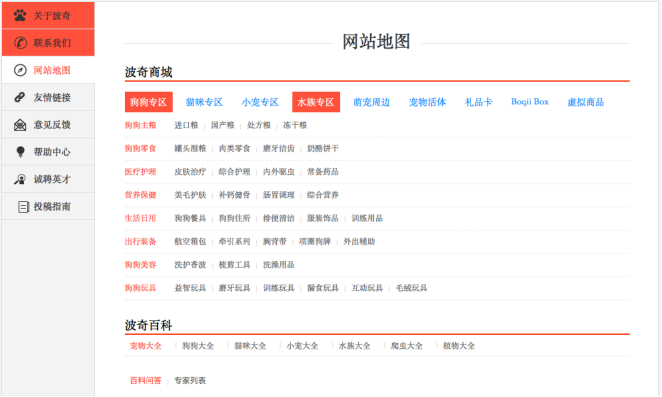Open the 进口粮 link
Screen dimensions: 662x397
(x=186, y=125)
